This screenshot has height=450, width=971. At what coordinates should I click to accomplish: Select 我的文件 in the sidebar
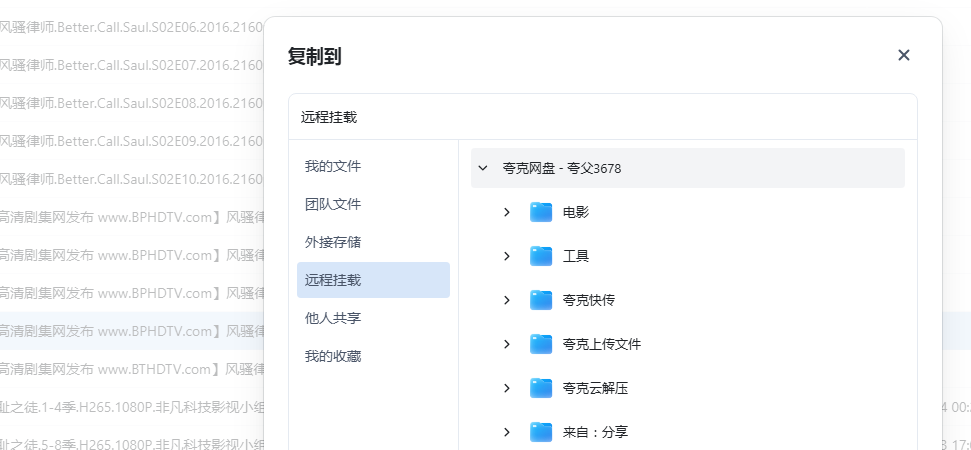(333, 166)
